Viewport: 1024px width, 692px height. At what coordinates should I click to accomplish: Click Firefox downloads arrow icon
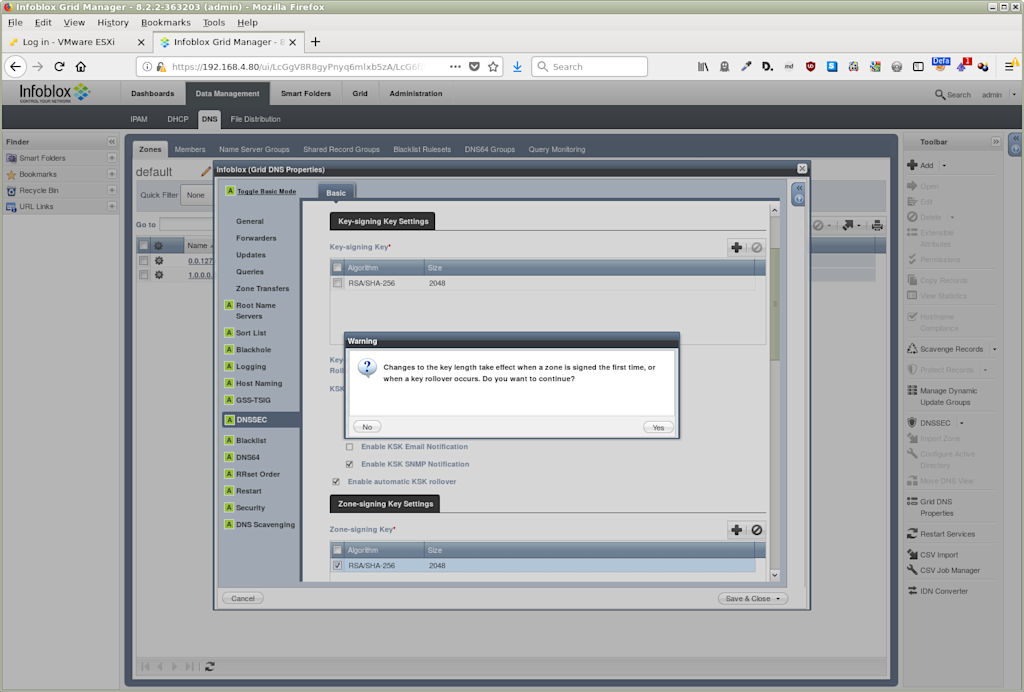click(x=517, y=67)
